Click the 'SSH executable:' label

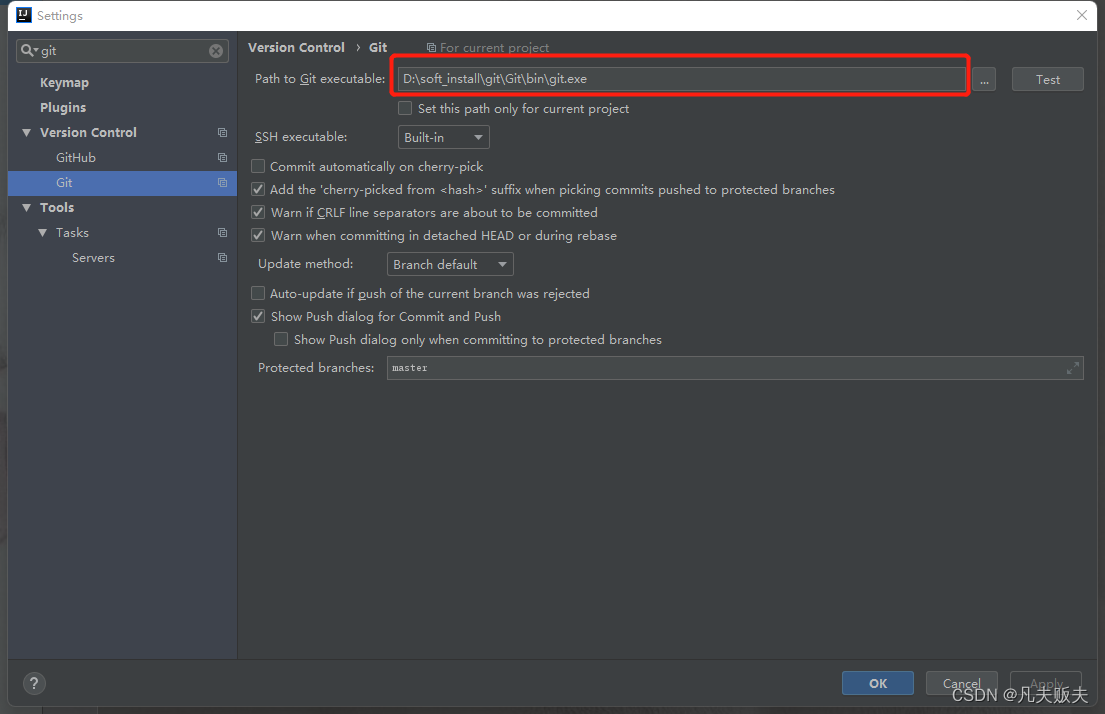pyautogui.click(x=301, y=137)
